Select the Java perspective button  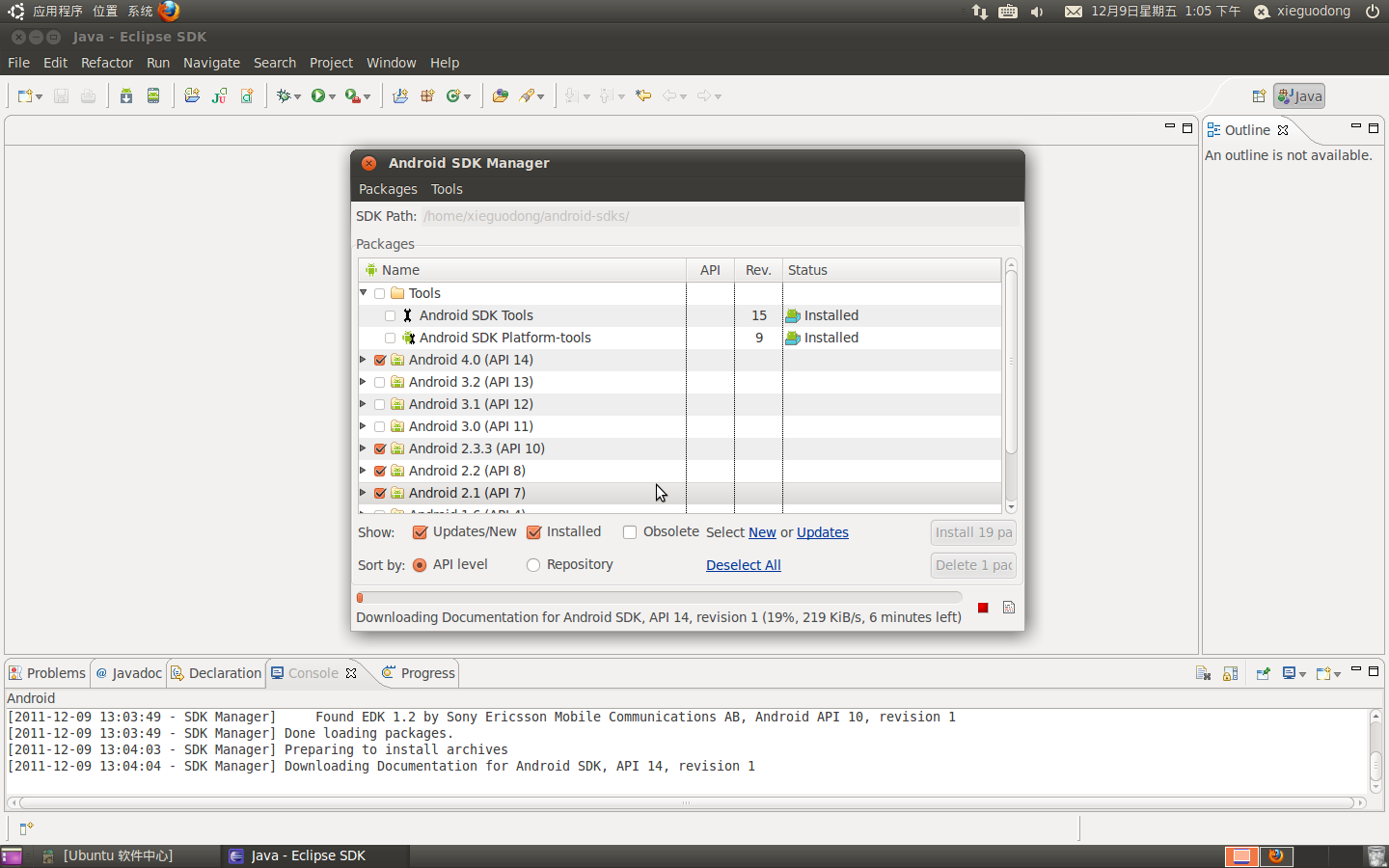pos(1299,95)
